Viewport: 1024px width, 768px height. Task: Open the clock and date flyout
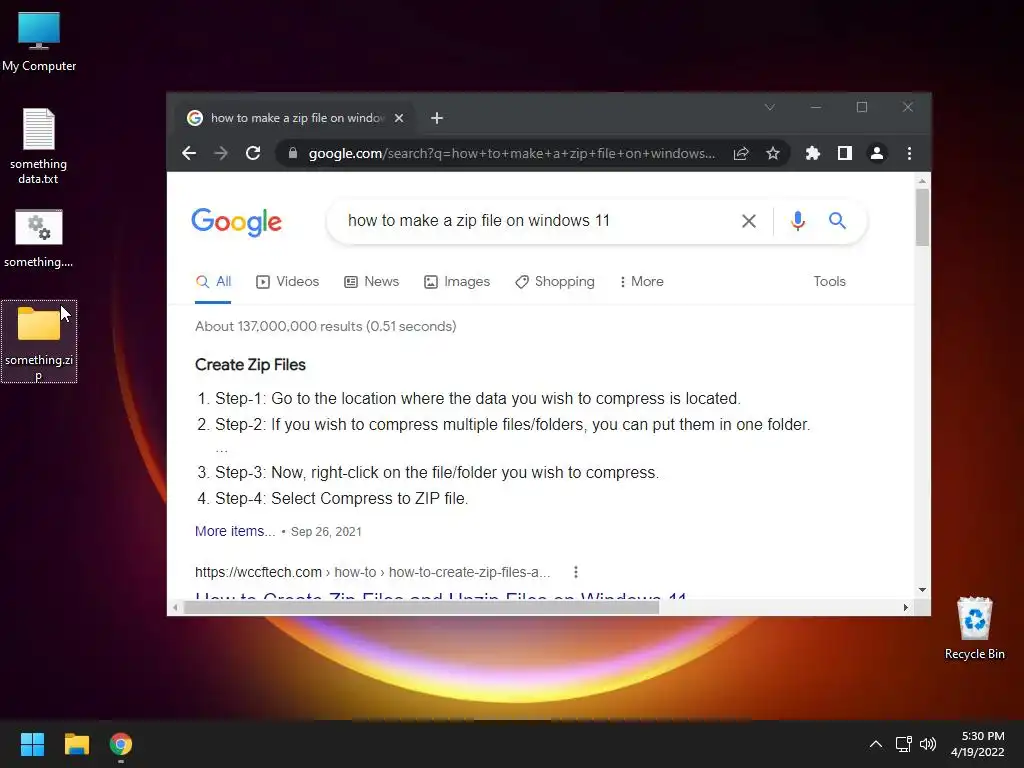coord(978,744)
